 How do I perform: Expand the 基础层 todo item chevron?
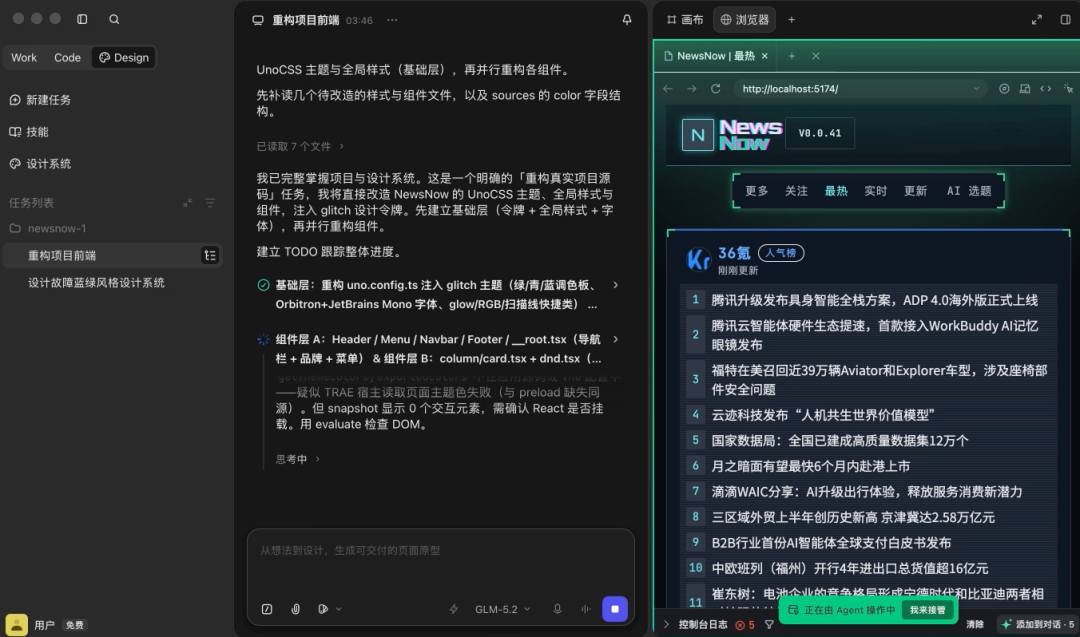click(x=615, y=284)
